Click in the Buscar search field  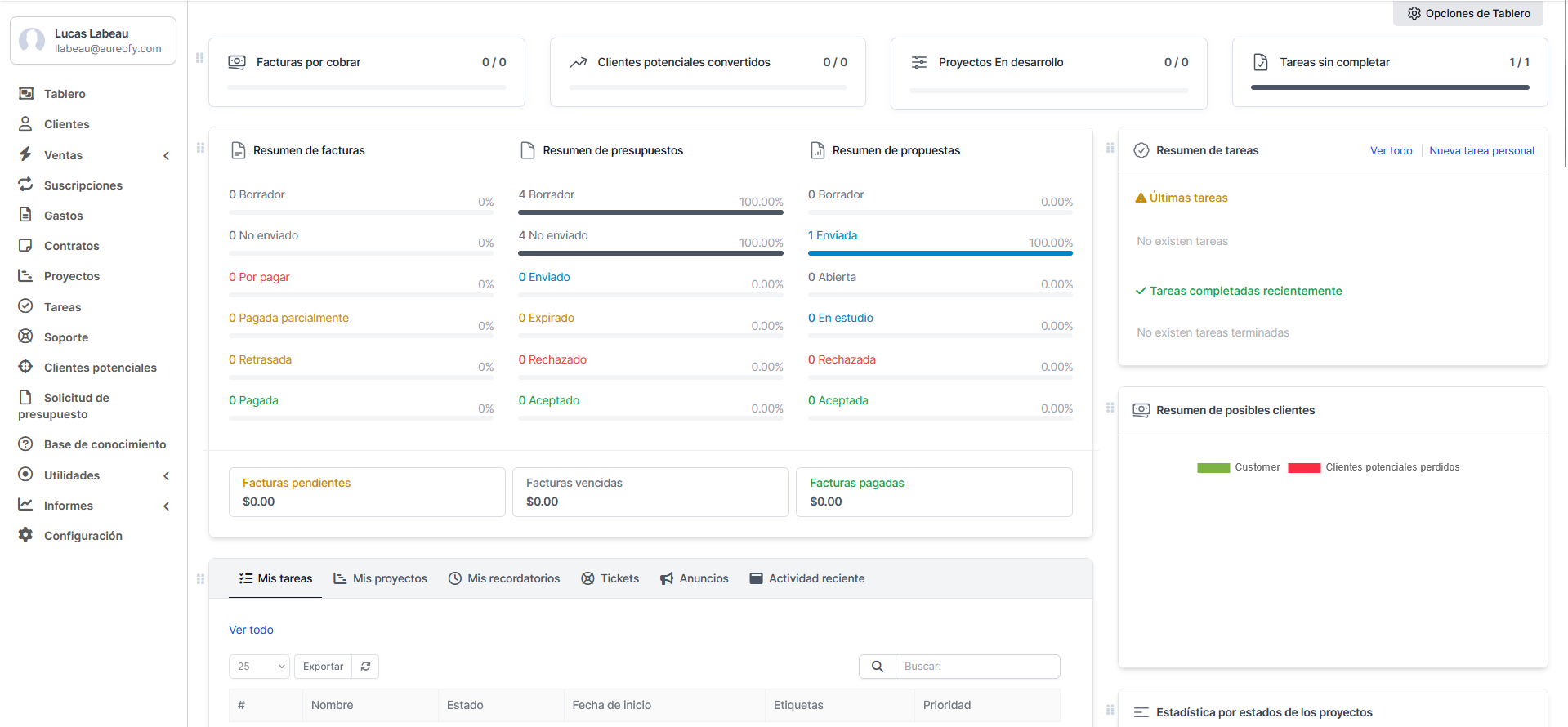pos(977,667)
